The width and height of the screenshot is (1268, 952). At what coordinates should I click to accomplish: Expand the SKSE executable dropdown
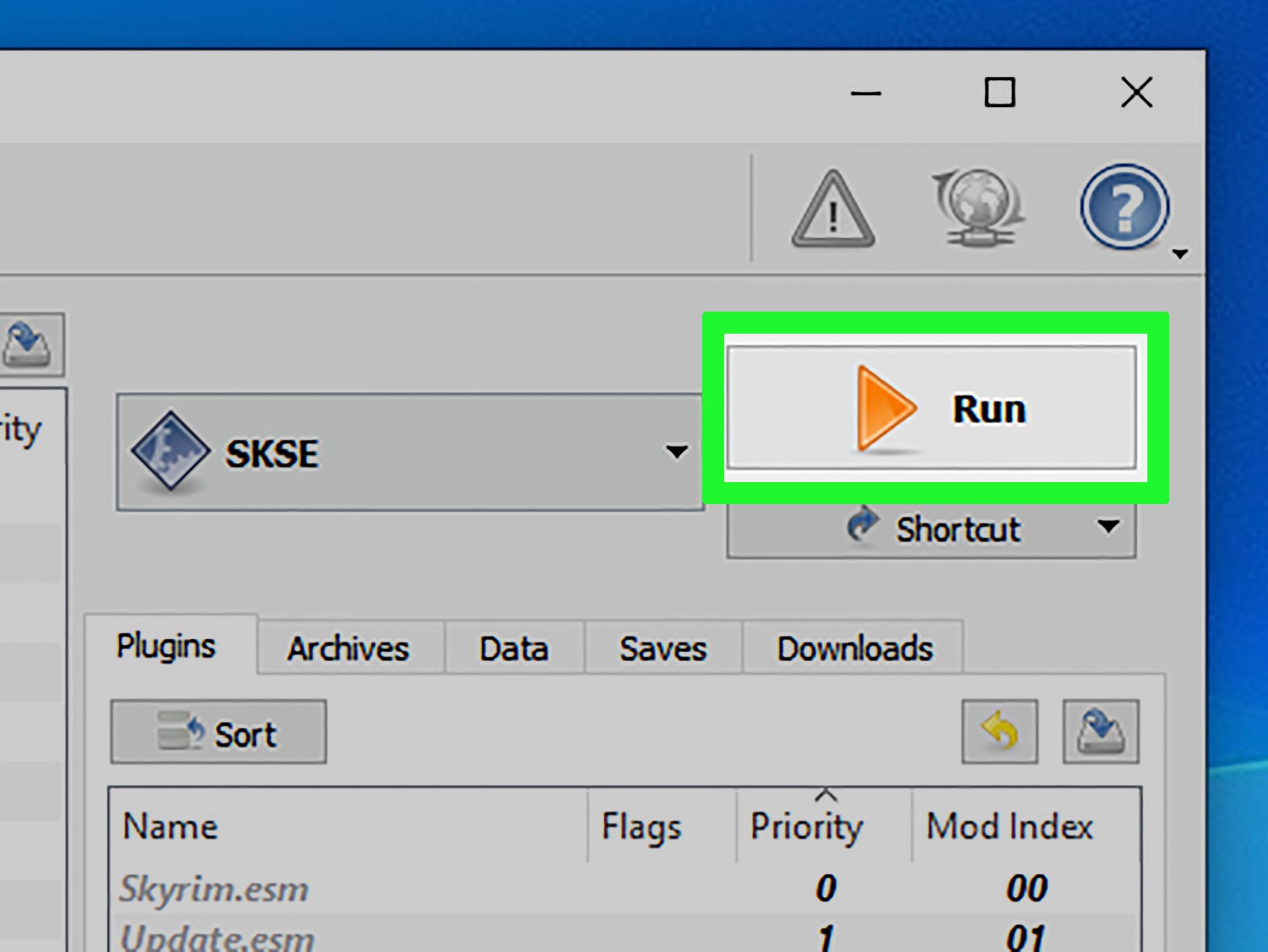coord(677,452)
